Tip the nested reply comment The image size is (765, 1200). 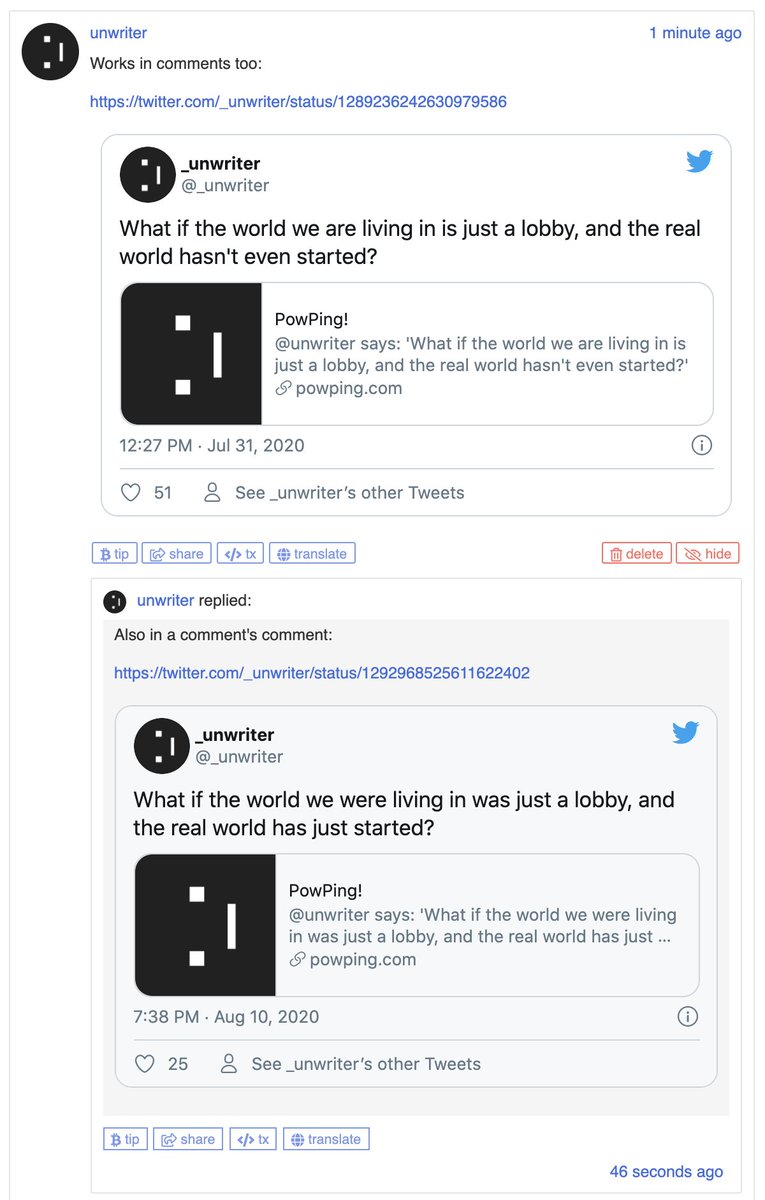pyautogui.click(x=126, y=1139)
